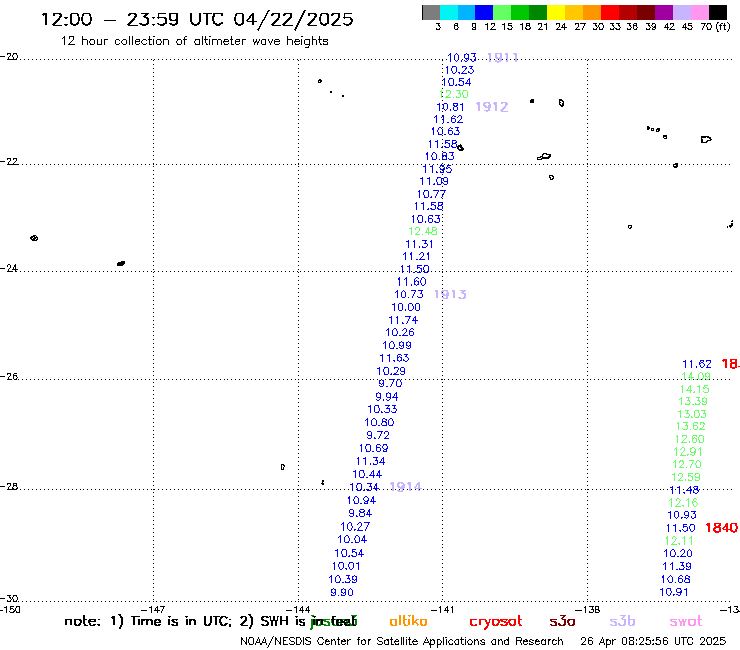Click the wave height value '10.23'
The height and width of the screenshot is (650, 740).
pos(459,70)
